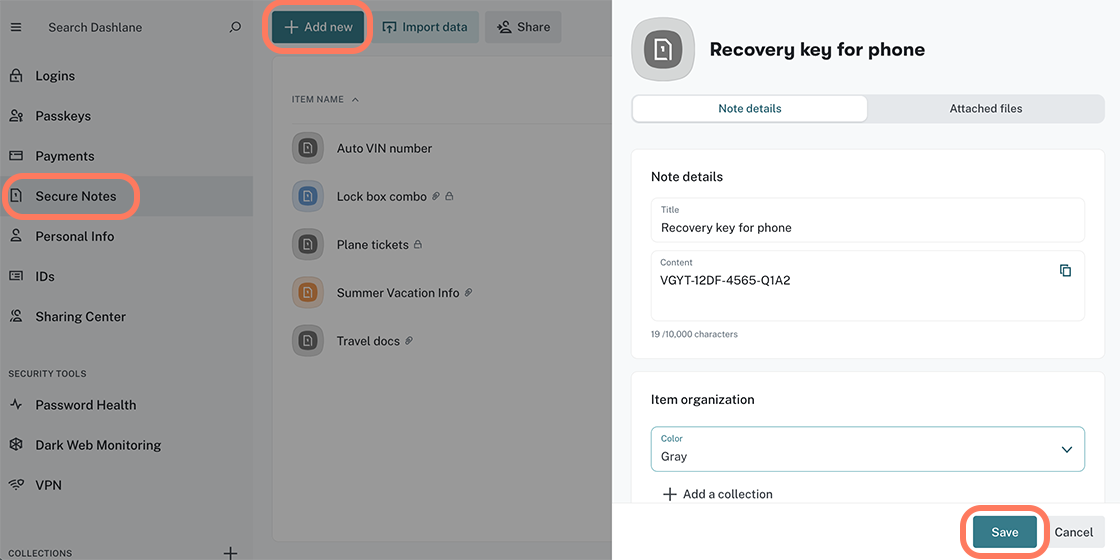Click the Lock box combo note icon
This screenshot has height=560, width=1120.
pyautogui.click(x=308, y=197)
